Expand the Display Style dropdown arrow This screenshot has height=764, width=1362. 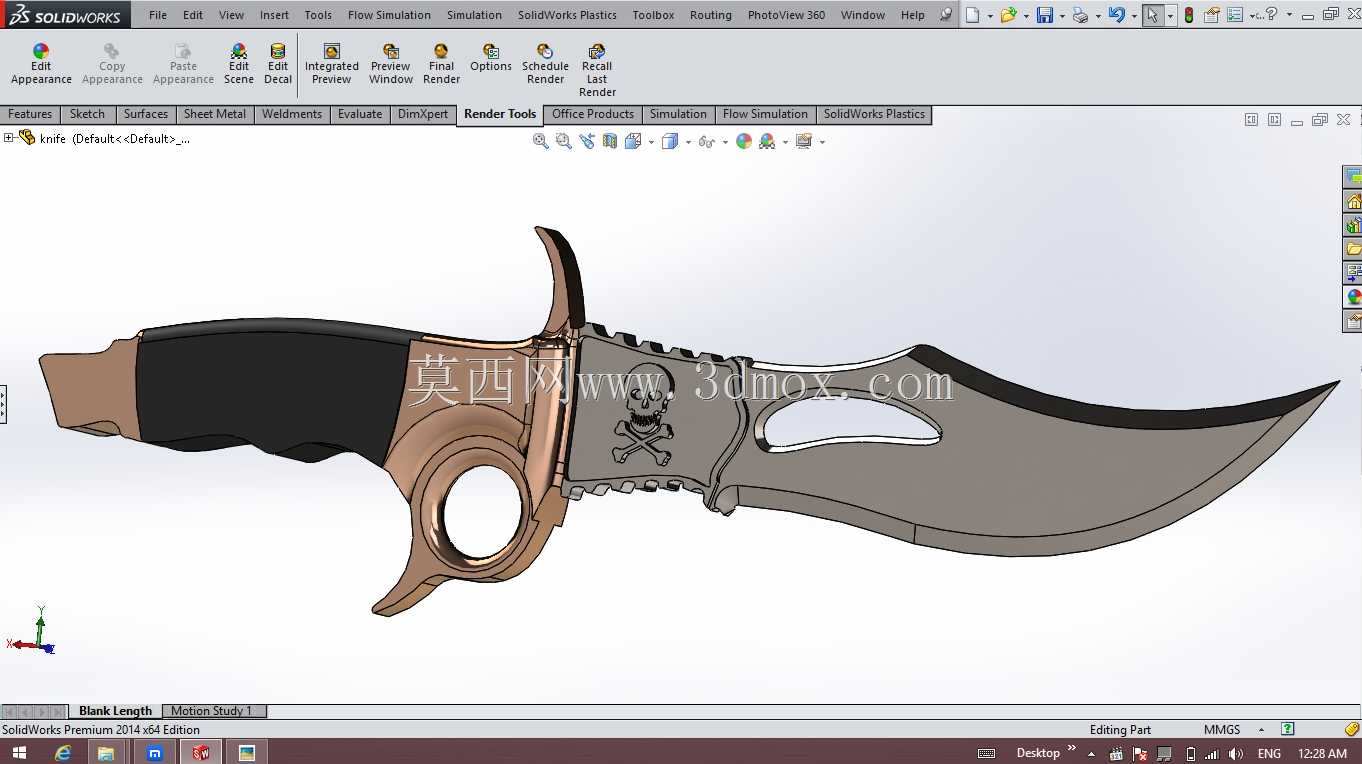pos(688,142)
